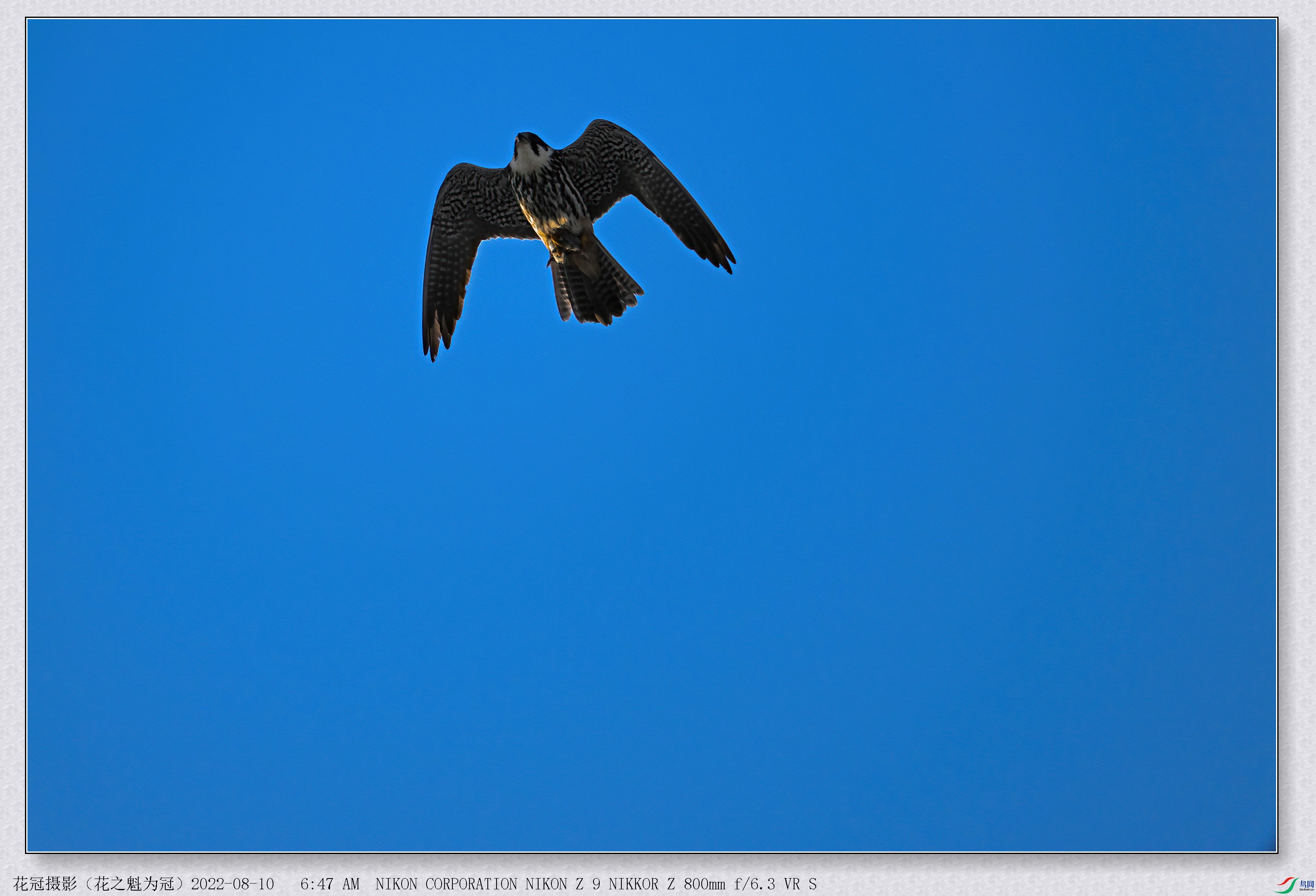Image resolution: width=1316 pixels, height=896 pixels.
Task: Select the caption text '花冠摄影（花之魁为冠）'
Action: [102, 884]
